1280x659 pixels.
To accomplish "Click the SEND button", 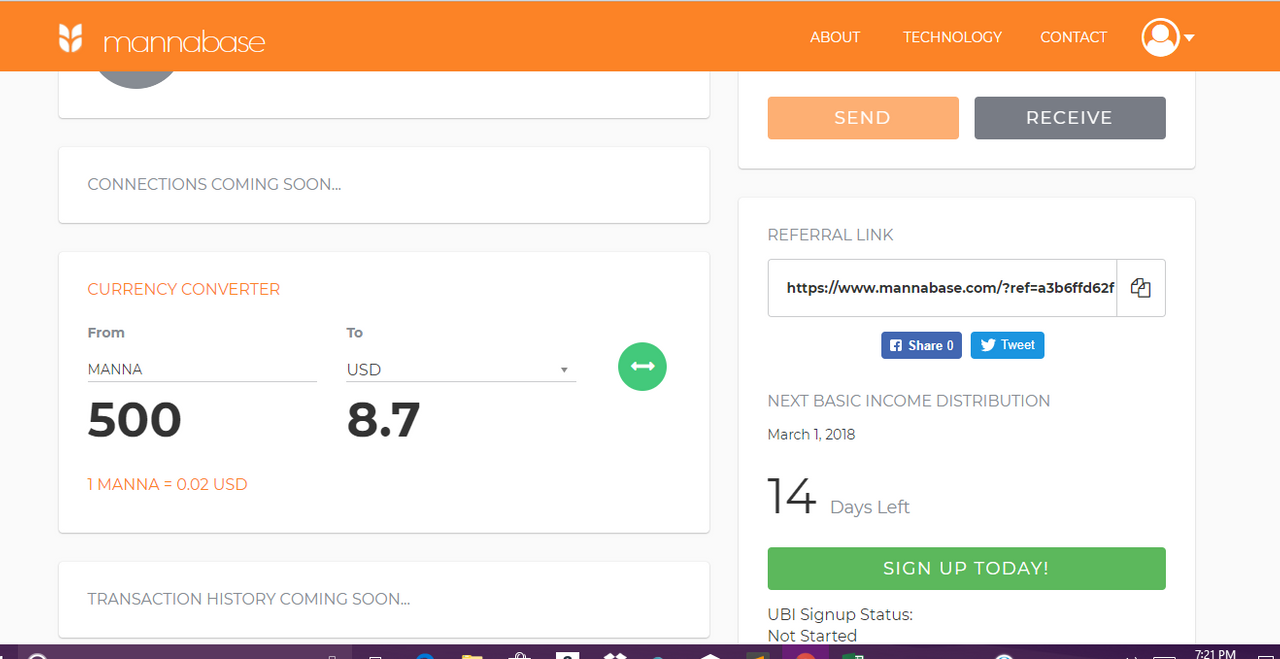I will (863, 118).
